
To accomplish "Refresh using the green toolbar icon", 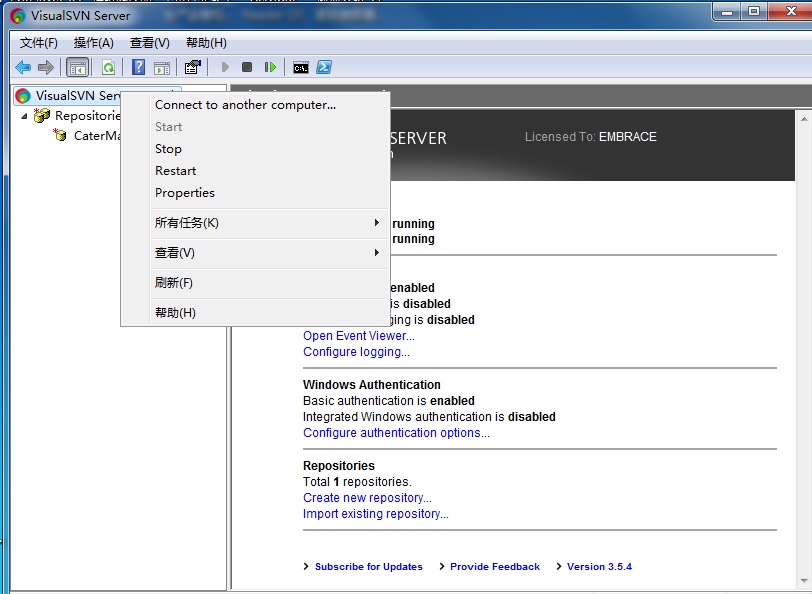I will 108,67.
